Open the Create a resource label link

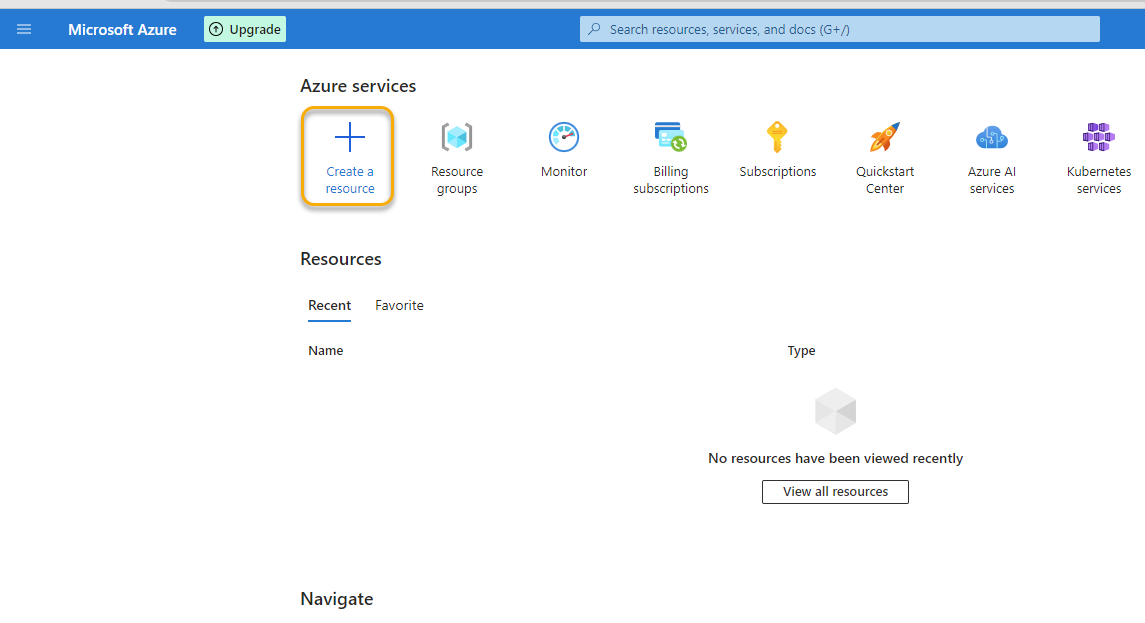[x=350, y=180]
